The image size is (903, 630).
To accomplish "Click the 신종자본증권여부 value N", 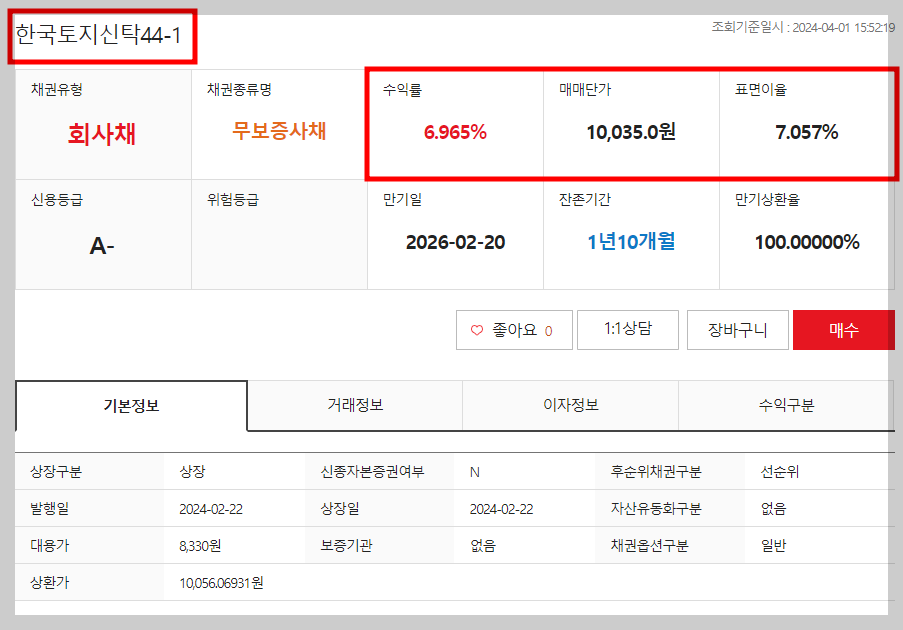I will pos(475,472).
